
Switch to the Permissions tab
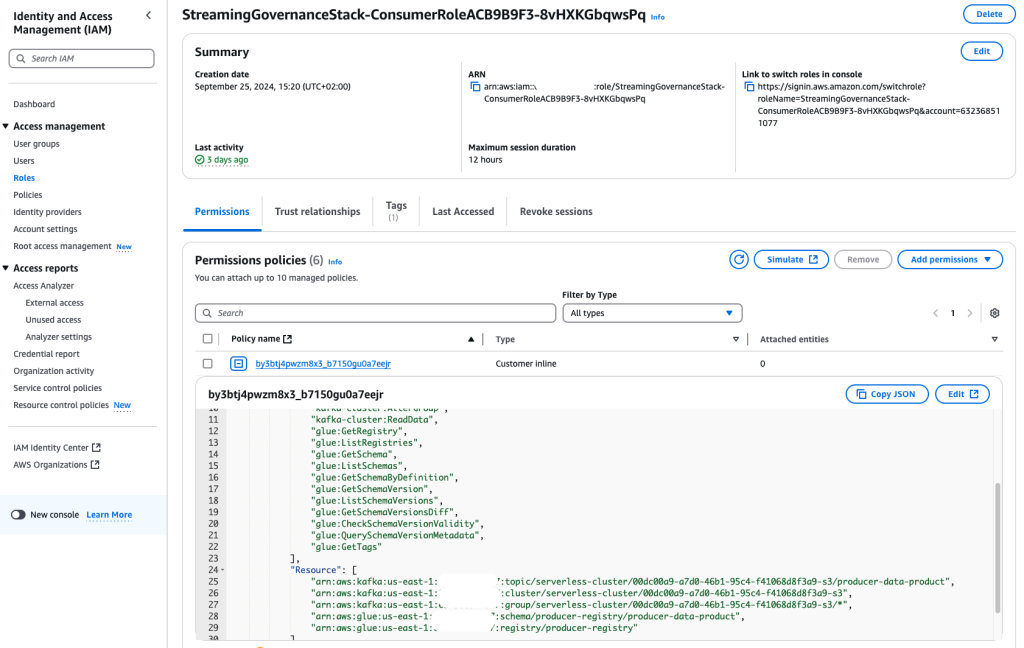(222, 212)
